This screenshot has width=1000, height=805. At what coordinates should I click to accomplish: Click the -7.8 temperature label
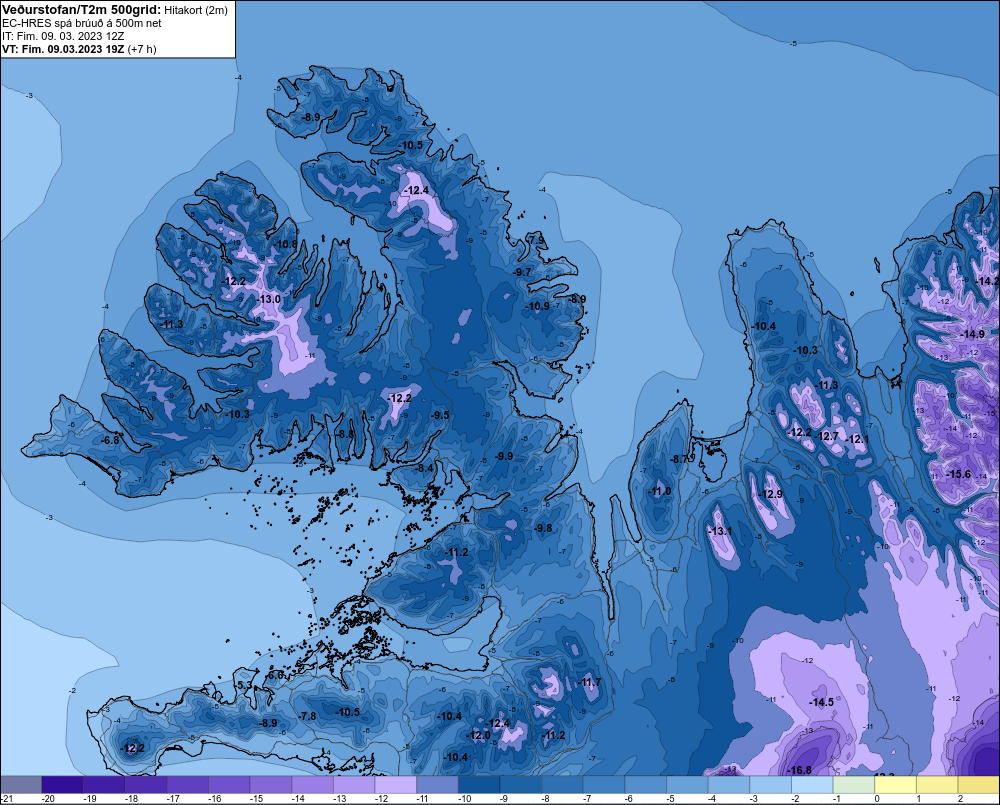click(308, 716)
